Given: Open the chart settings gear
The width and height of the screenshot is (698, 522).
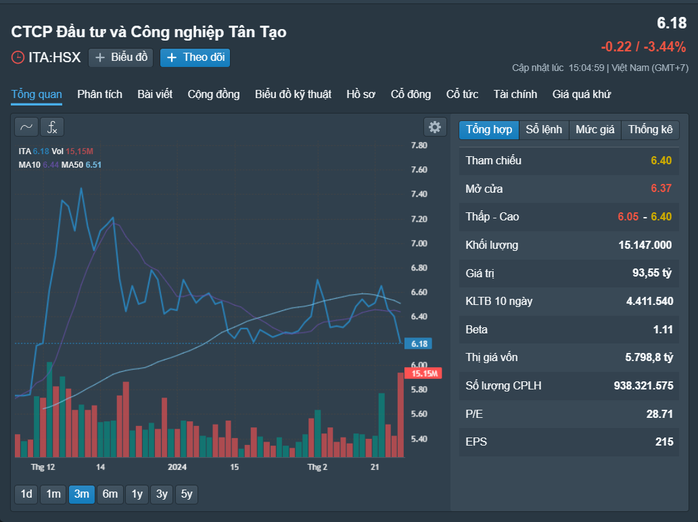Looking at the screenshot, I should point(434,127).
